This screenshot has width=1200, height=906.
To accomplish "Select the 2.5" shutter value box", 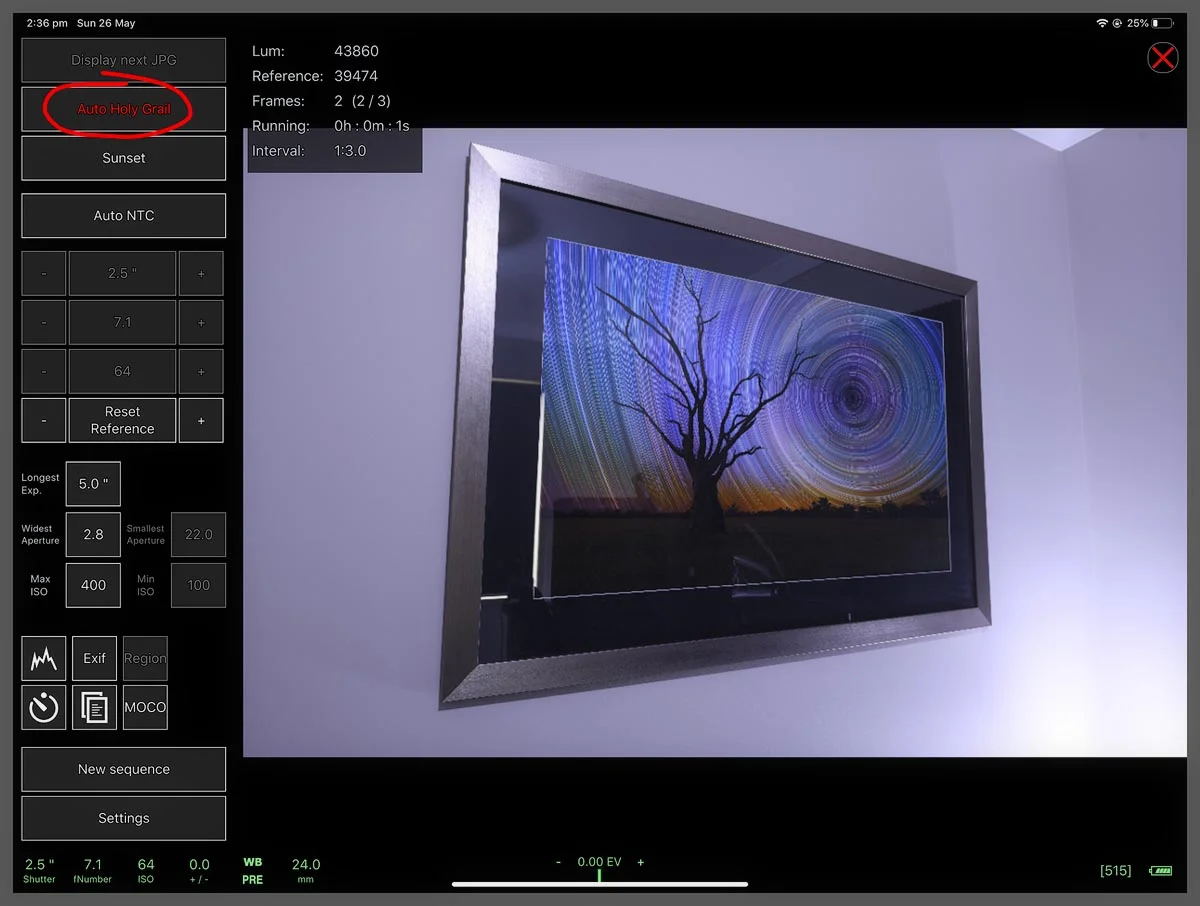I will tap(122, 273).
